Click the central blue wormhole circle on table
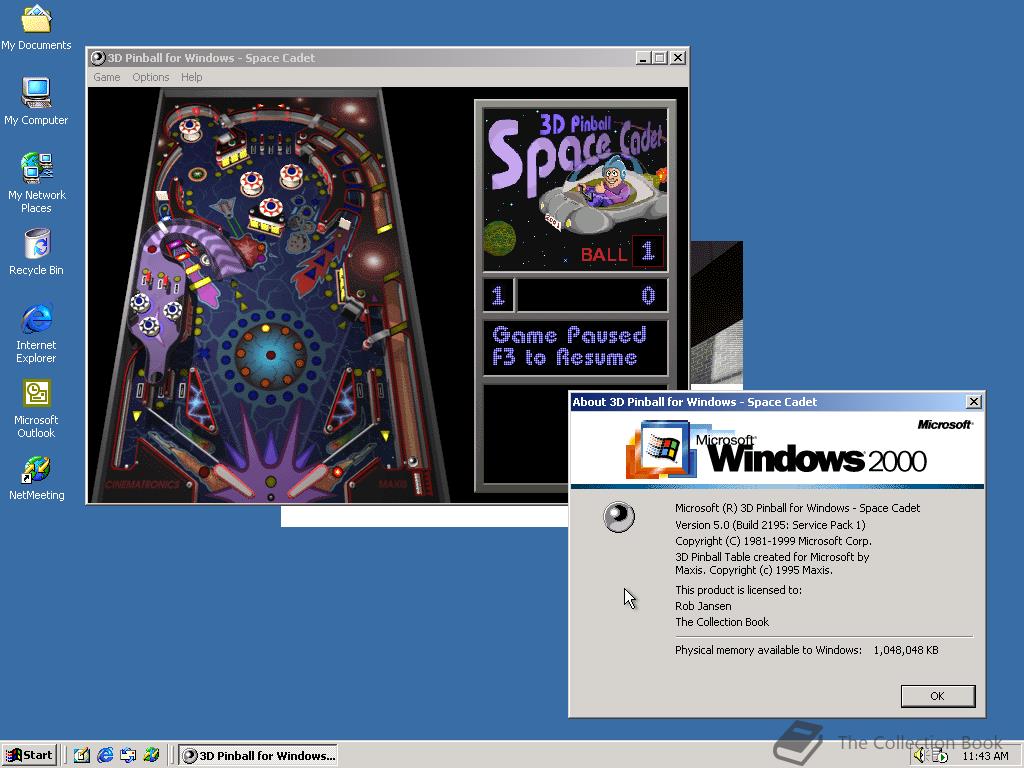 [270, 355]
